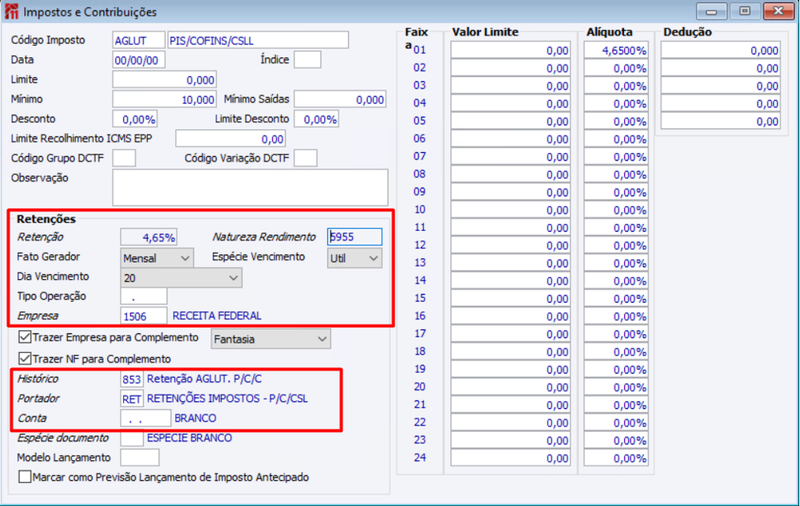
Task: Click the Empresa code field 1506
Action: click(143, 316)
